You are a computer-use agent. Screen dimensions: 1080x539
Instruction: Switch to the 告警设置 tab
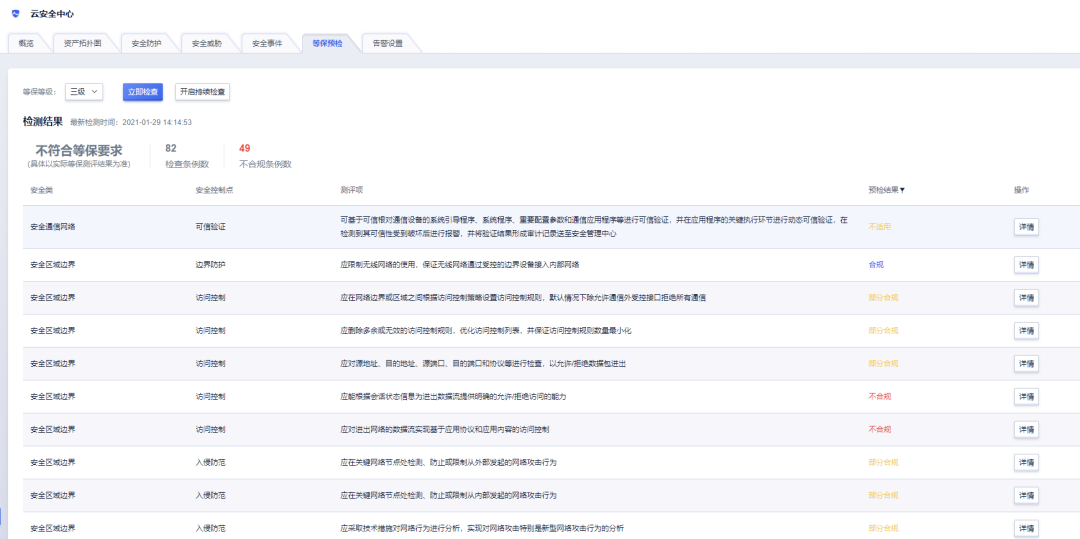[388, 44]
